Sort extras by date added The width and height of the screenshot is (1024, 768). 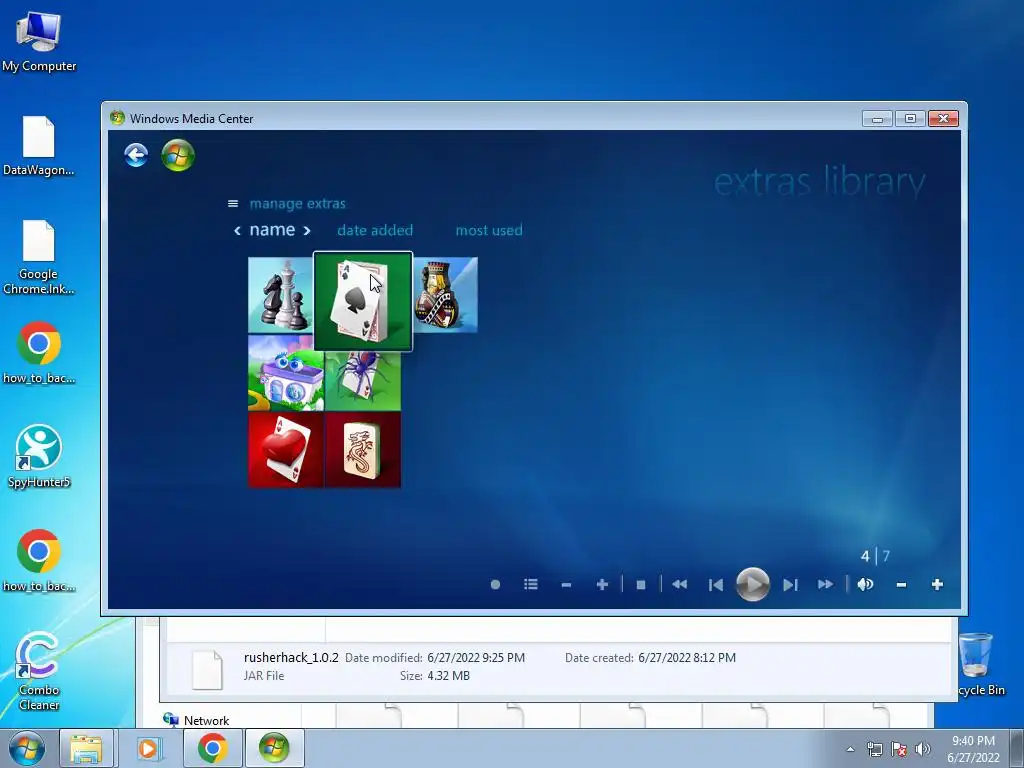[x=375, y=231]
